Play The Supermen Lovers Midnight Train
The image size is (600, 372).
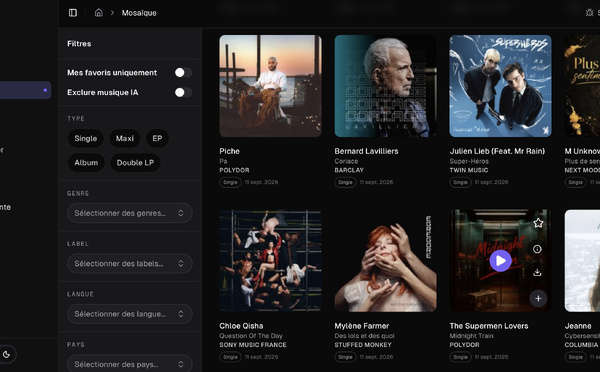[x=500, y=261]
